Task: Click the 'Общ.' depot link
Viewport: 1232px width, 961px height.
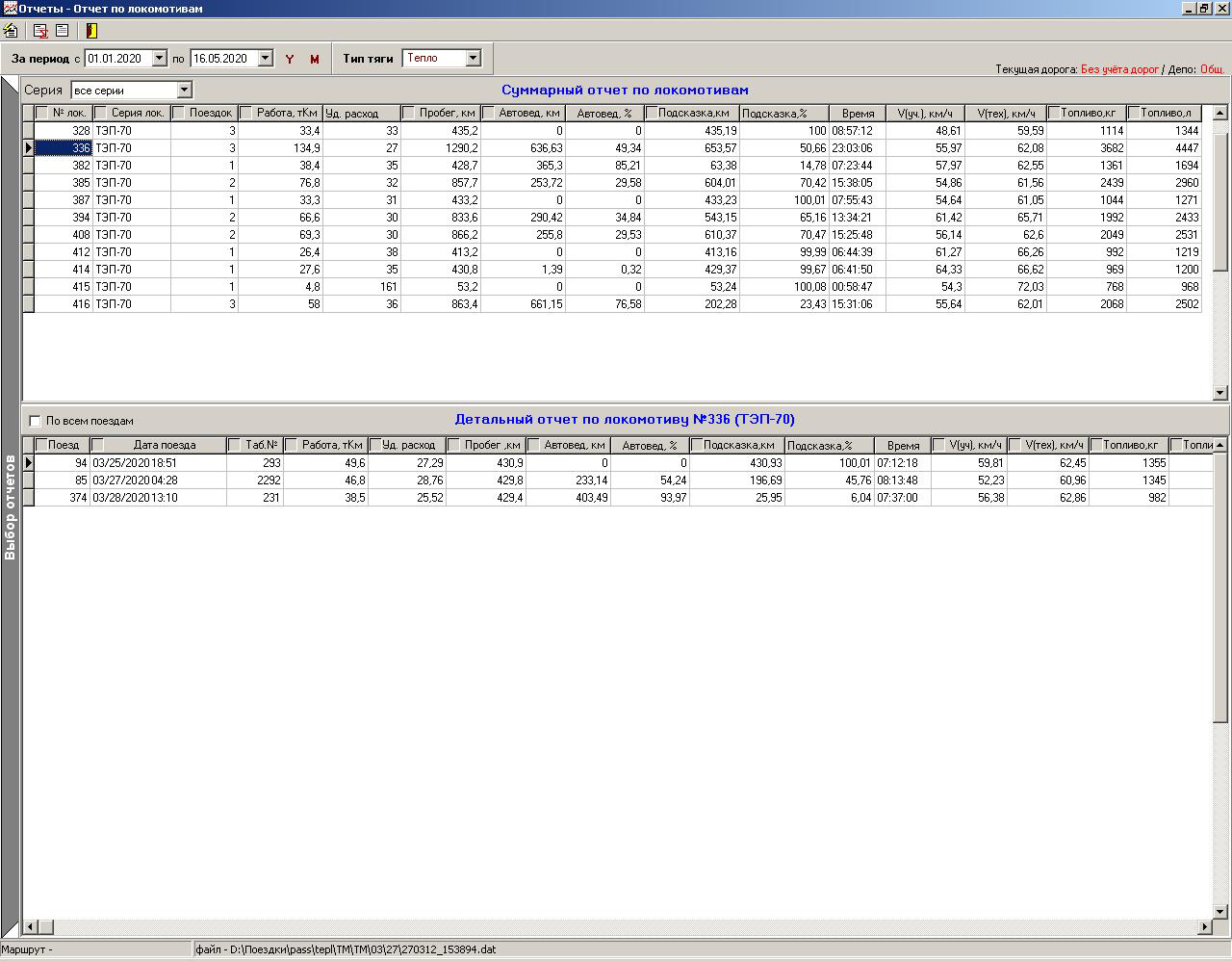Action: (x=1212, y=69)
